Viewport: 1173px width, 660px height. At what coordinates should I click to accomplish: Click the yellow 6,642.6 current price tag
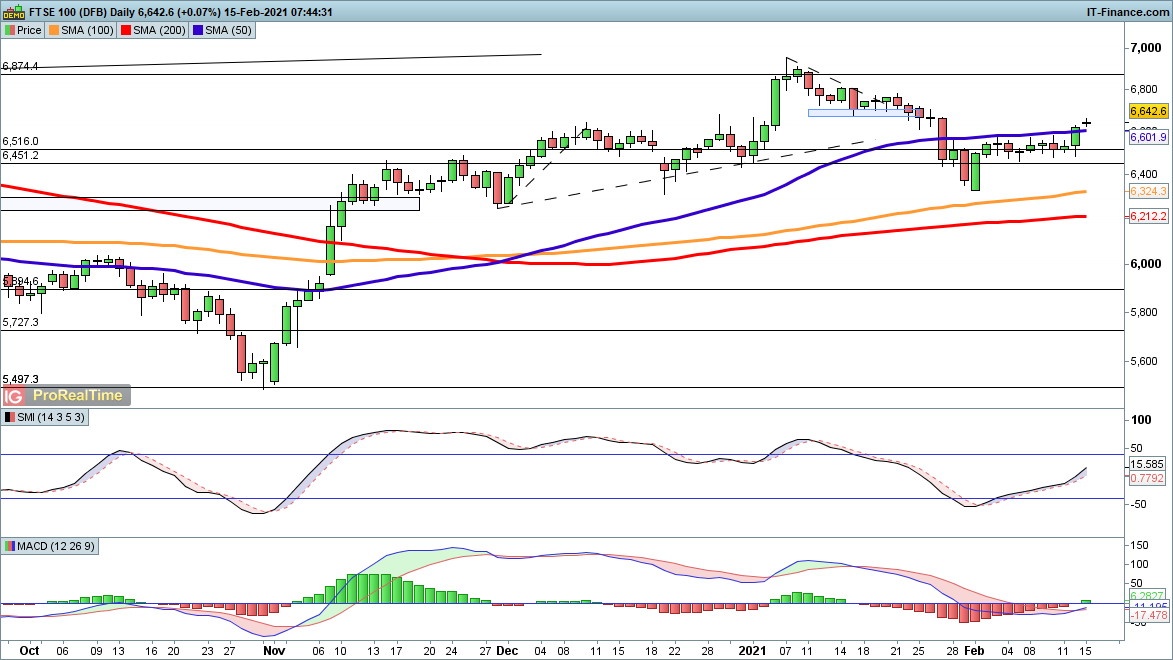pyautogui.click(x=1148, y=112)
